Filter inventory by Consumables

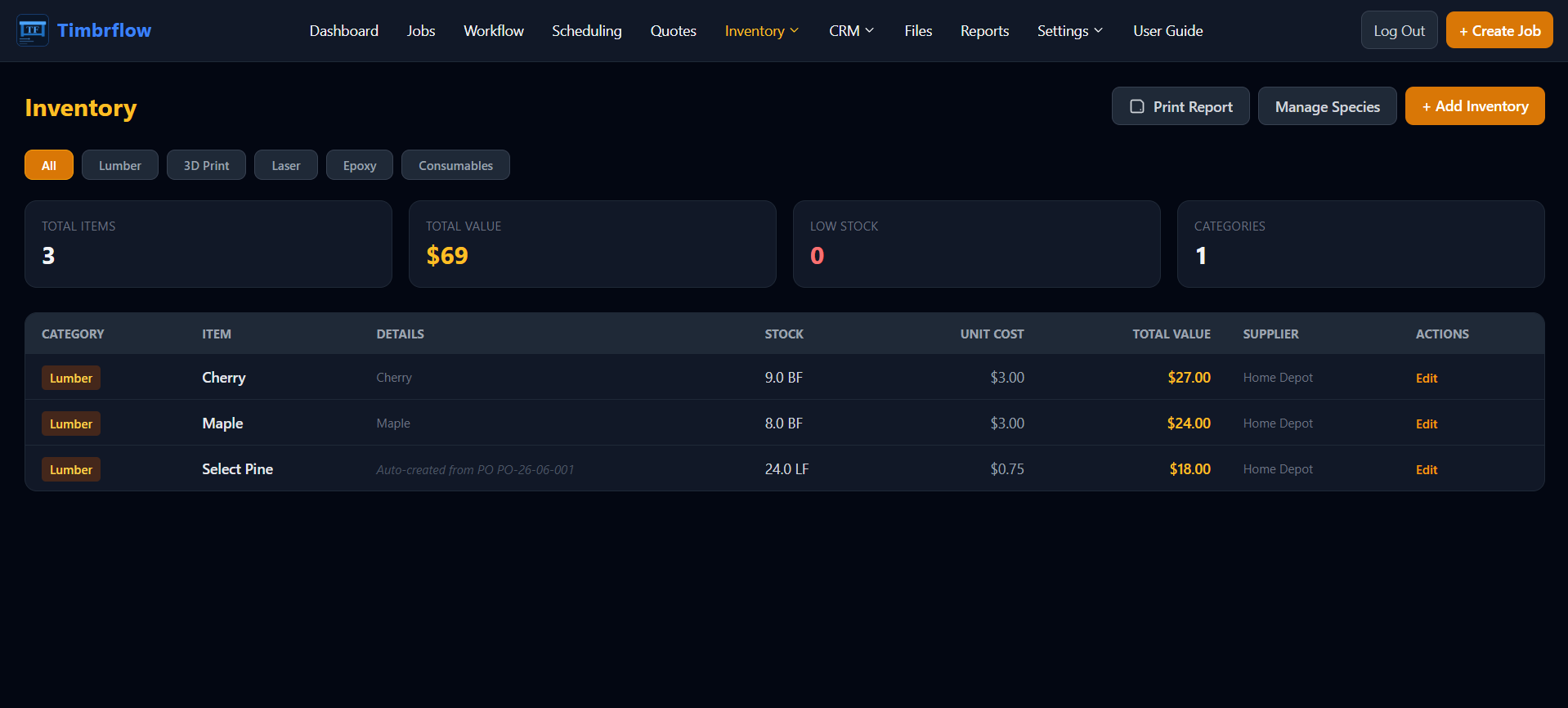tap(455, 165)
